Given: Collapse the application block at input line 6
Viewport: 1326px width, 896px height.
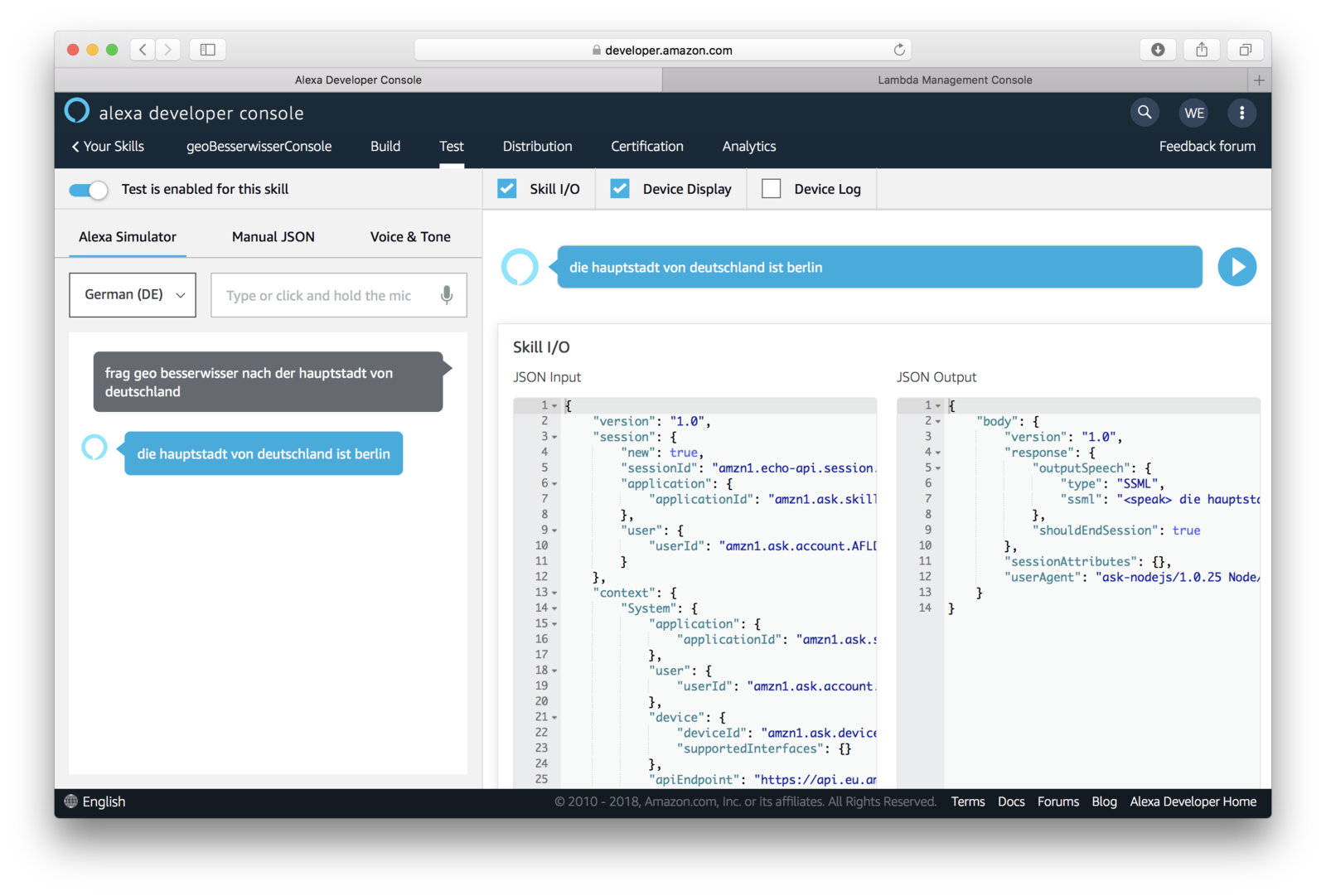Looking at the screenshot, I should coord(554,484).
